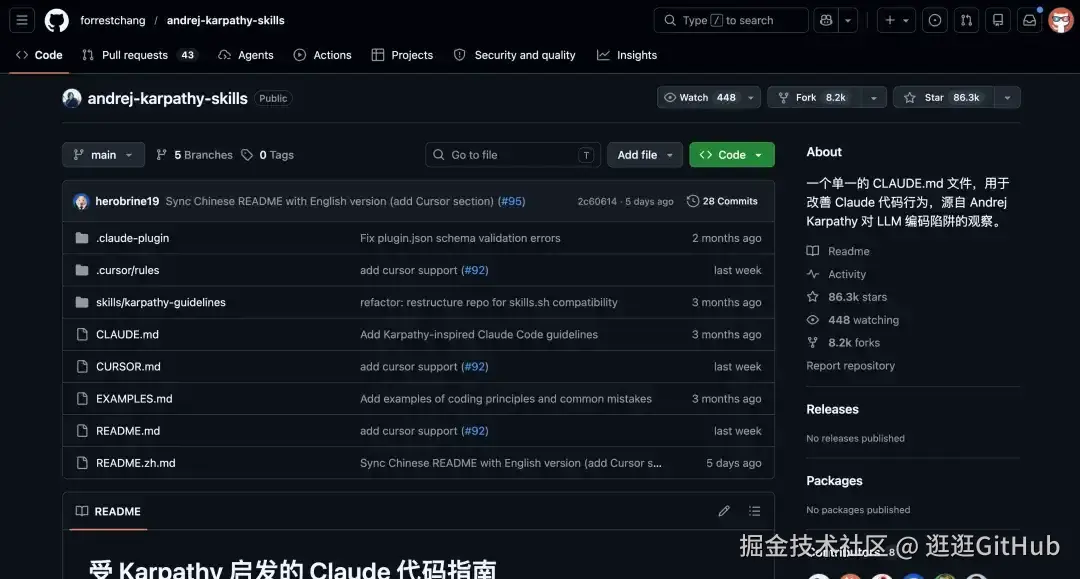
Task: Open the green Code dropdown button
Action: point(731,155)
